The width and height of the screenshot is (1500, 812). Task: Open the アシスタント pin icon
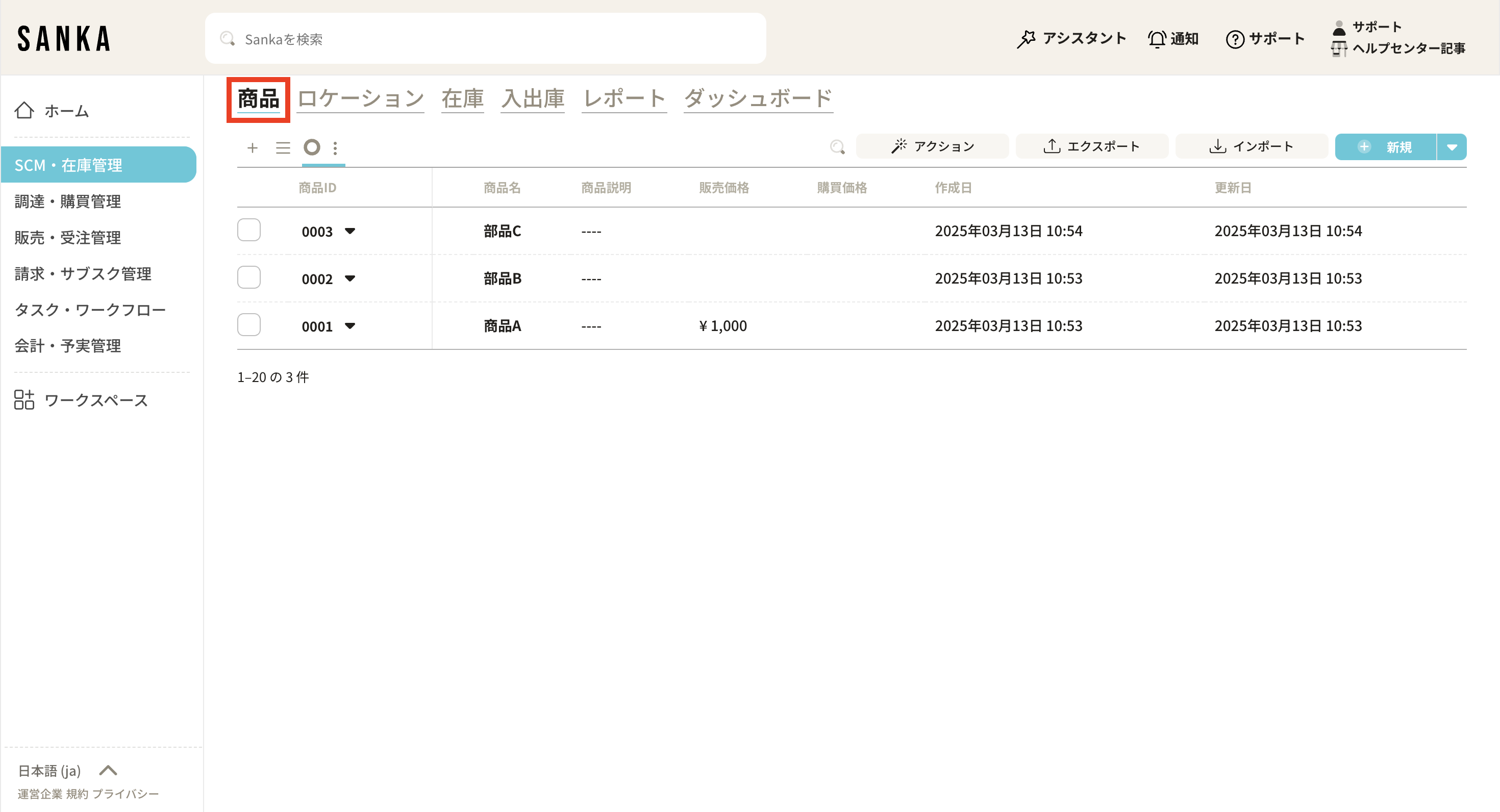(x=1026, y=39)
